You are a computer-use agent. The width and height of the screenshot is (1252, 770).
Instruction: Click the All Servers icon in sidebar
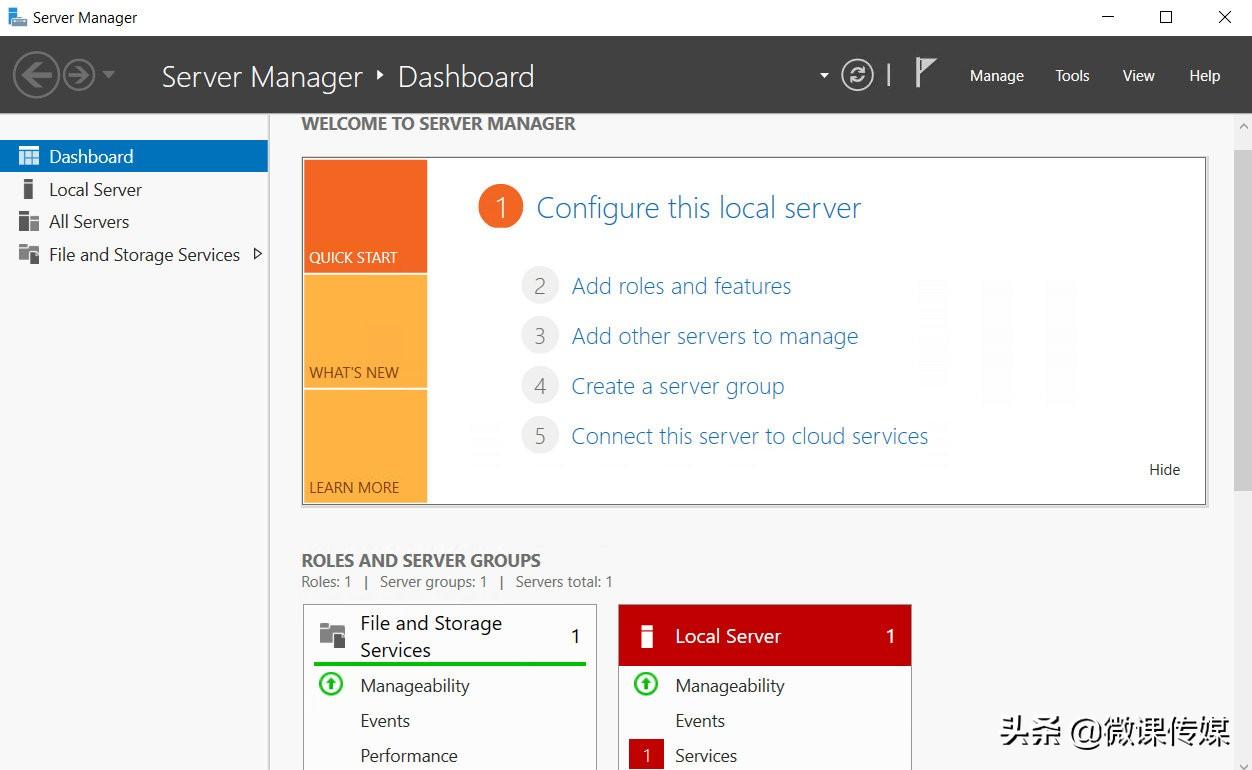[29, 221]
